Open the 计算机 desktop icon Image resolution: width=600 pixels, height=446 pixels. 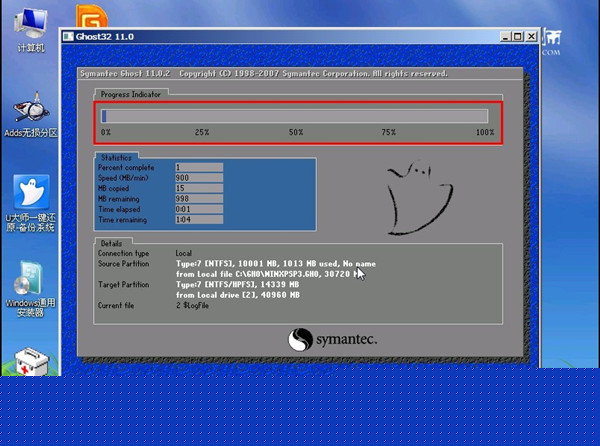(x=31, y=29)
